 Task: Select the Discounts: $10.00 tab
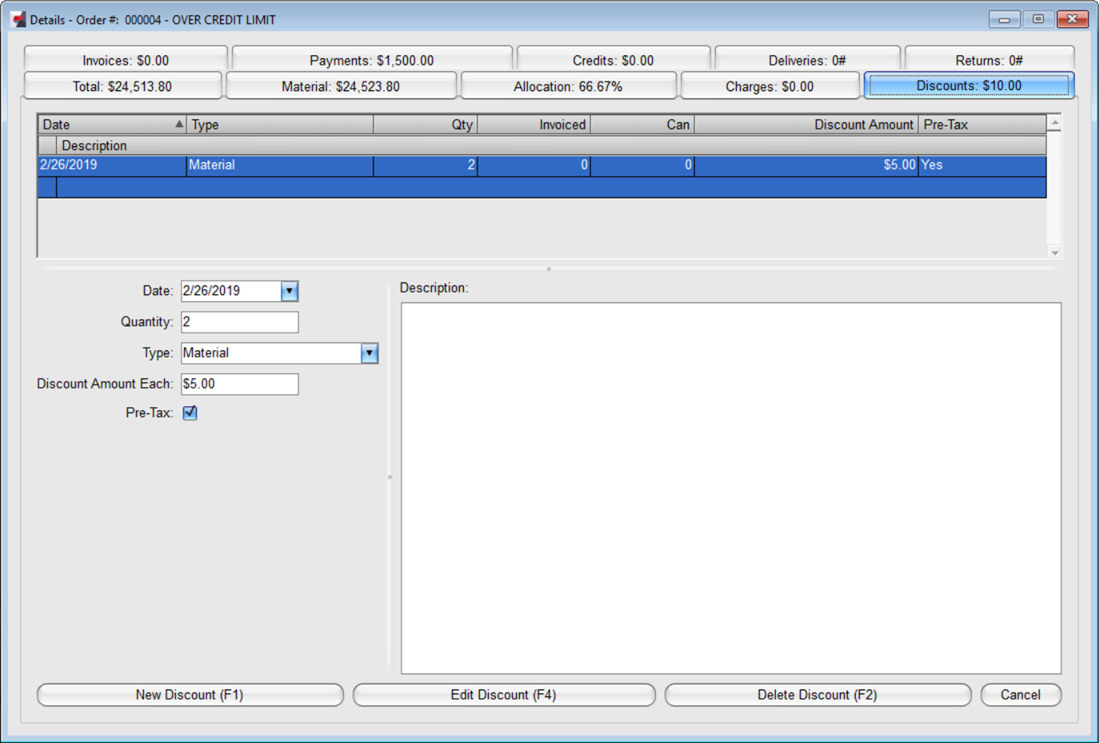pyautogui.click(x=969, y=86)
